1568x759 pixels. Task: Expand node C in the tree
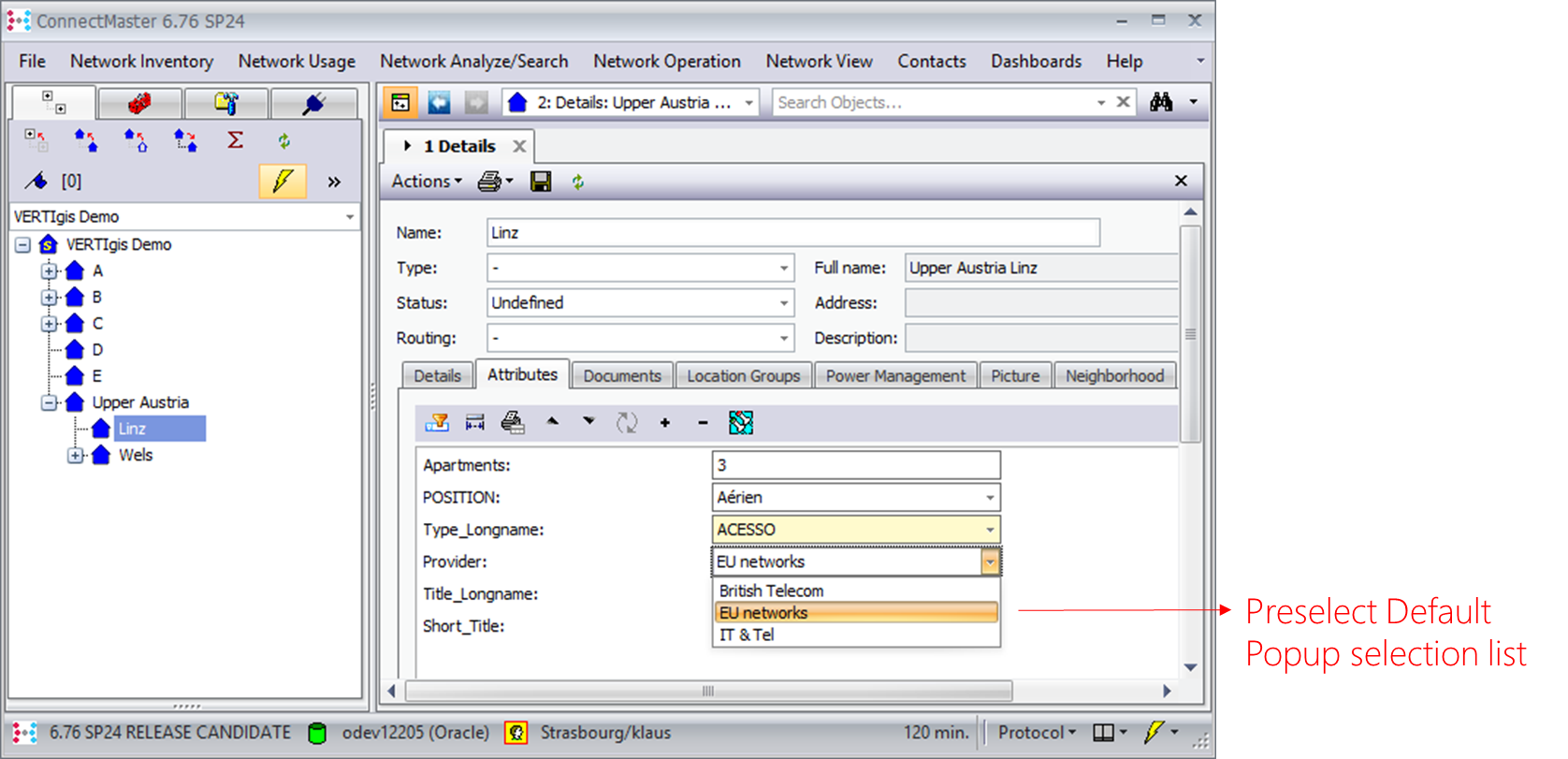[49, 324]
